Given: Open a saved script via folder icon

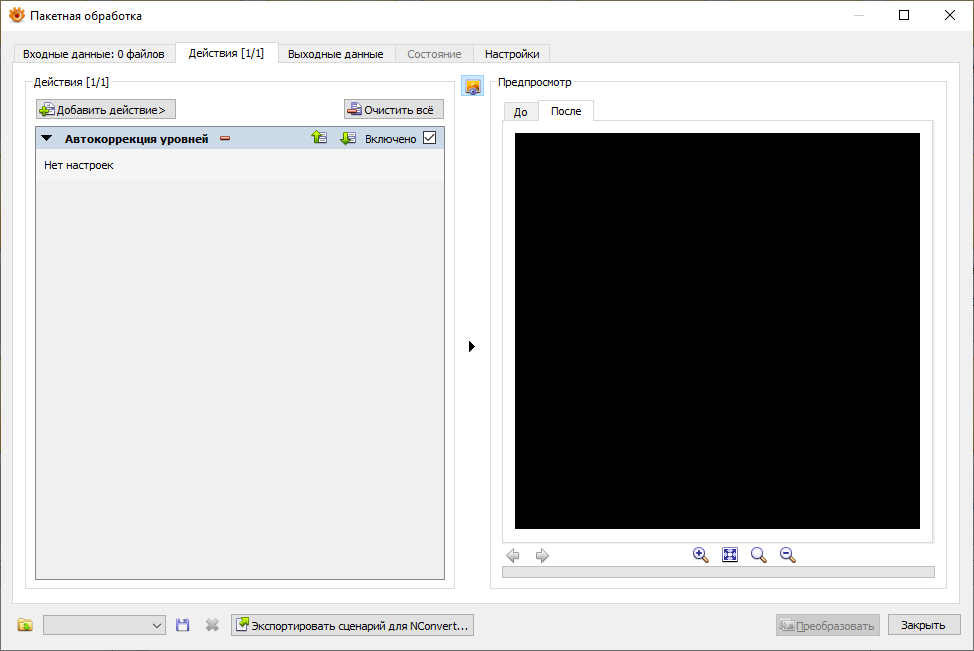Looking at the screenshot, I should click(x=25, y=625).
